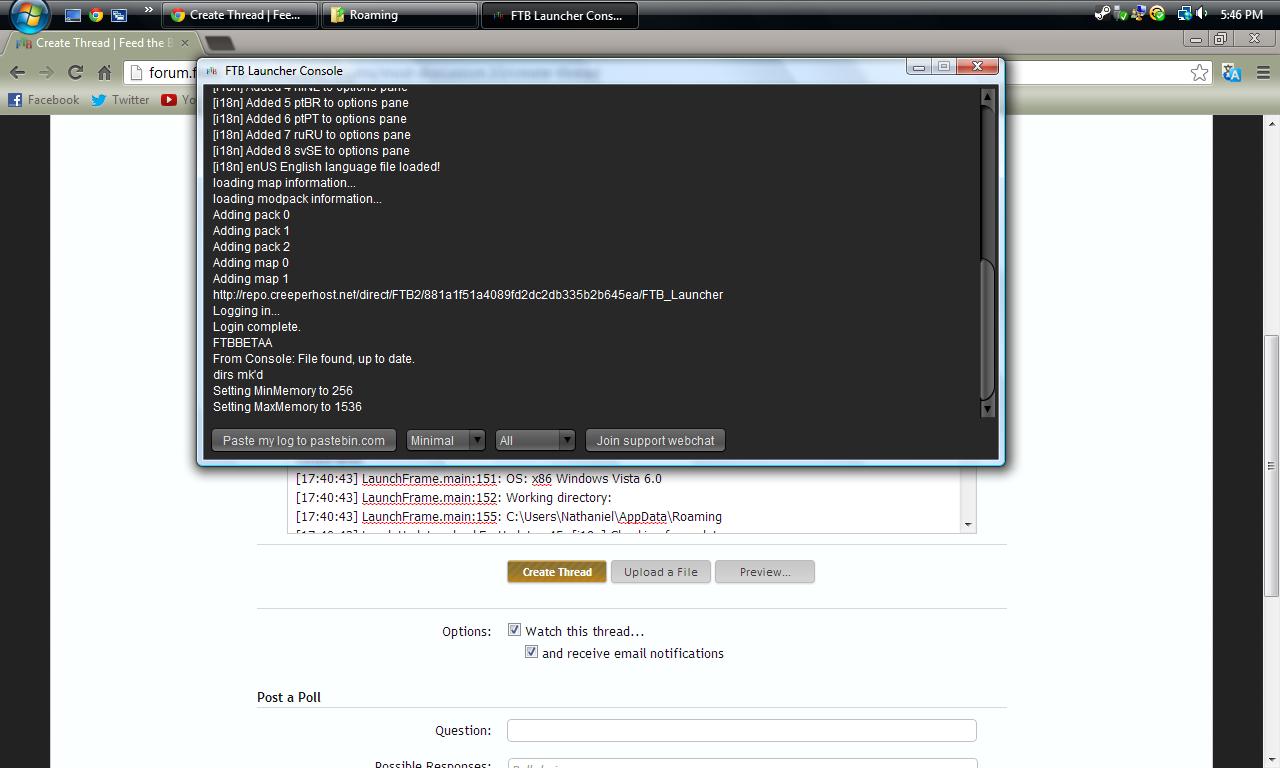Click the Safely Remove Hardware tray icon

(1121, 14)
